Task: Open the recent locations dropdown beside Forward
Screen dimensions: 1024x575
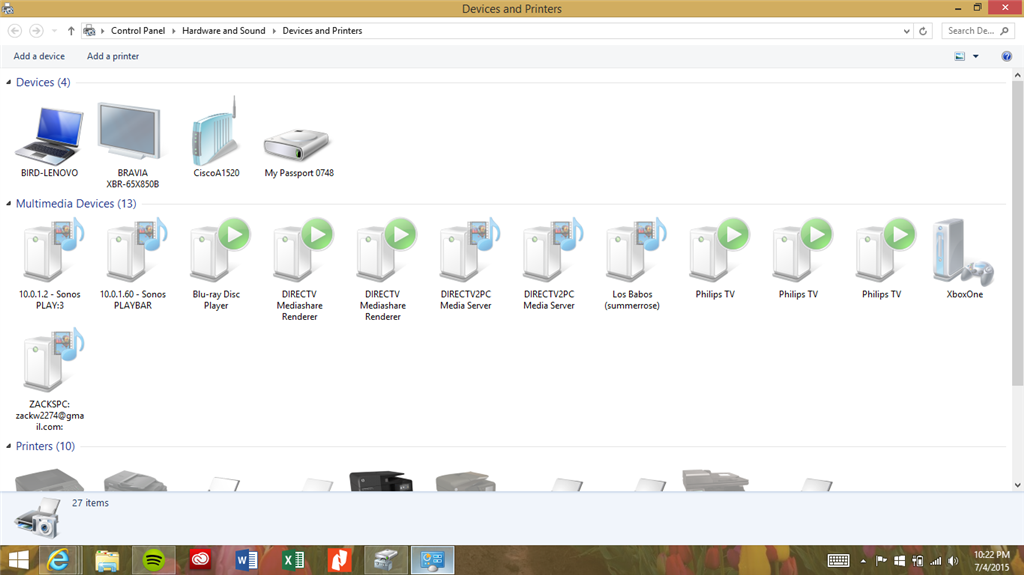Action: pyautogui.click(x=54, y=31)
